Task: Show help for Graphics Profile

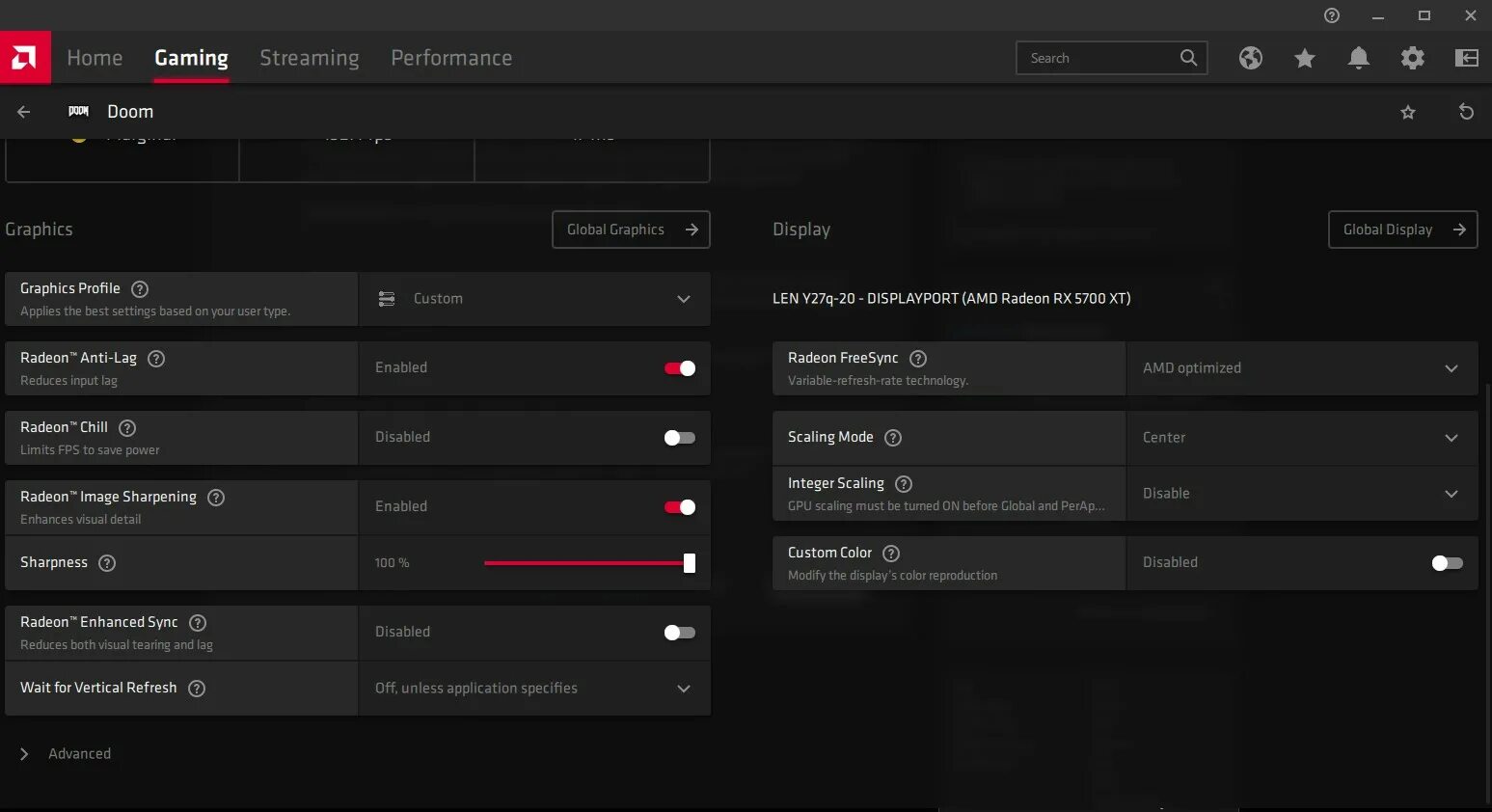Action: tap(140, 289)
